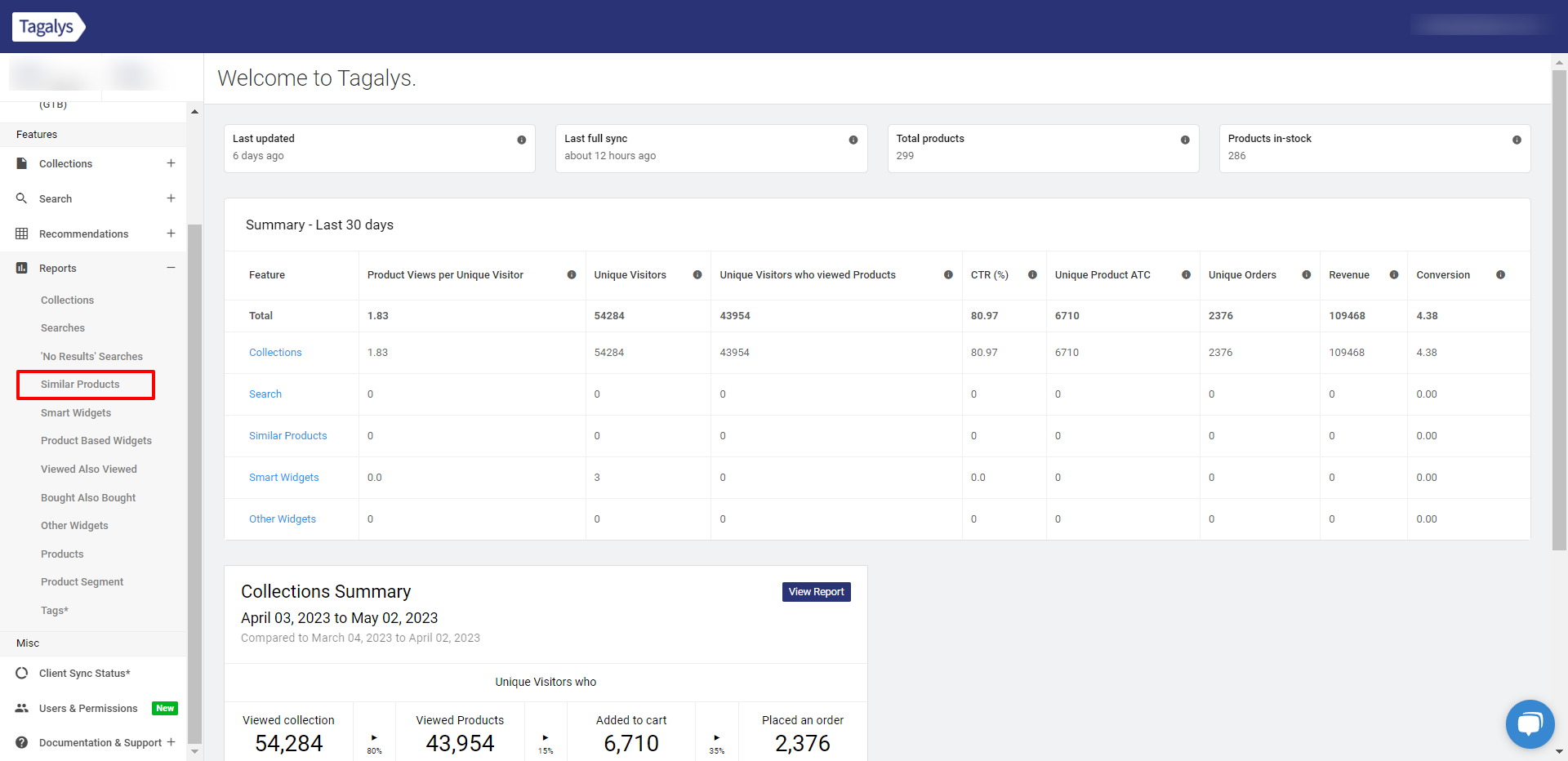
Task: Click the Documentation & Support help icon
Action: (x=22, y=742)
